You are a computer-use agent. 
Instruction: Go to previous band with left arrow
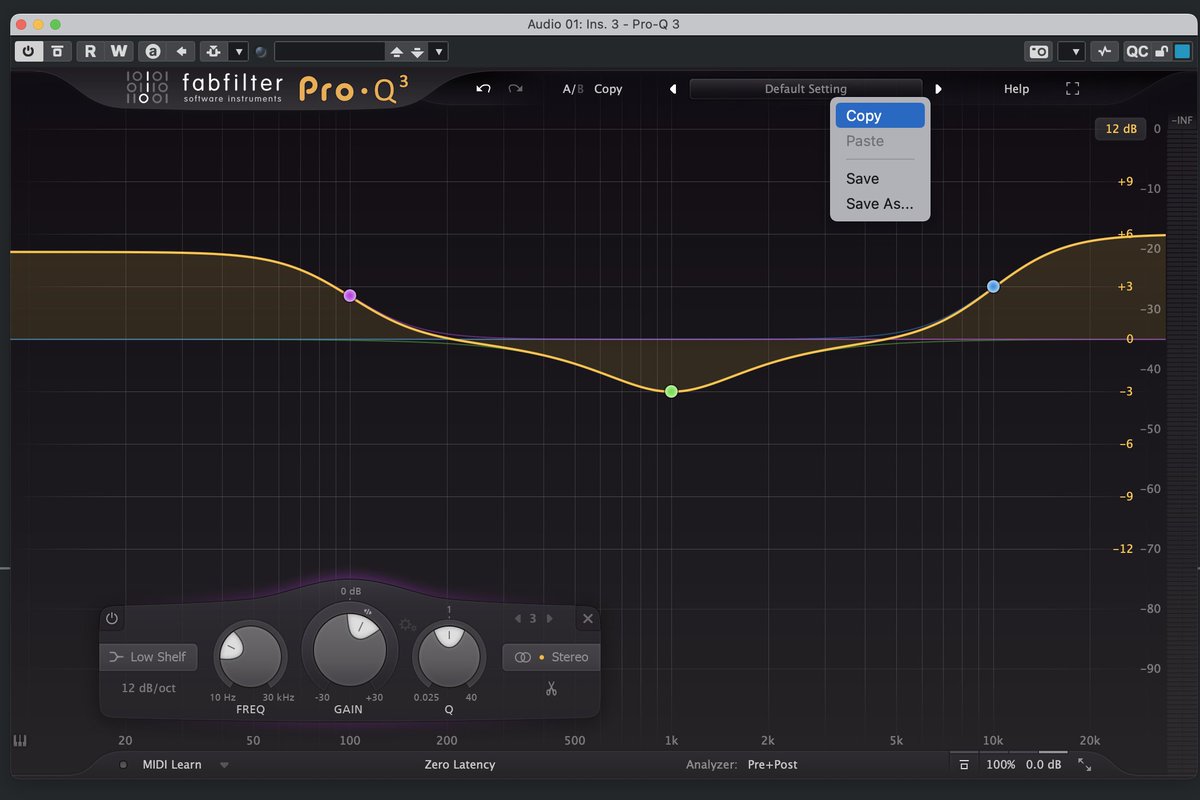click(x=517, y=619)
